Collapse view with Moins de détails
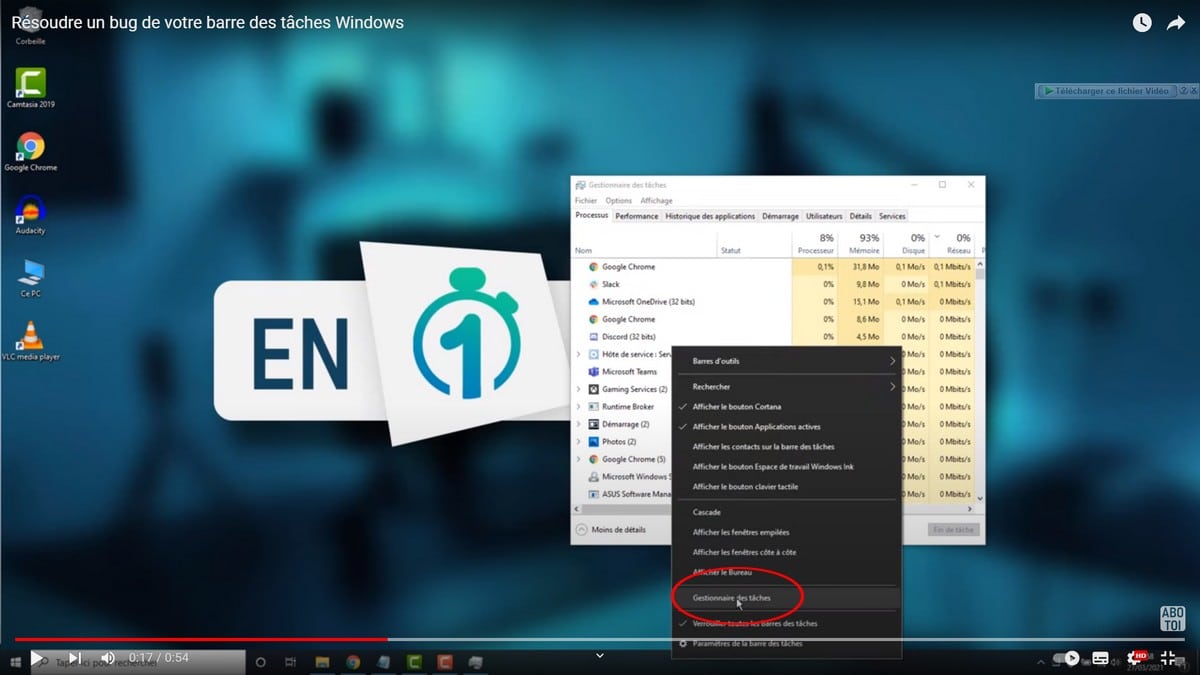This screenshot has height=675, width=1200. (x=611, y=529)
